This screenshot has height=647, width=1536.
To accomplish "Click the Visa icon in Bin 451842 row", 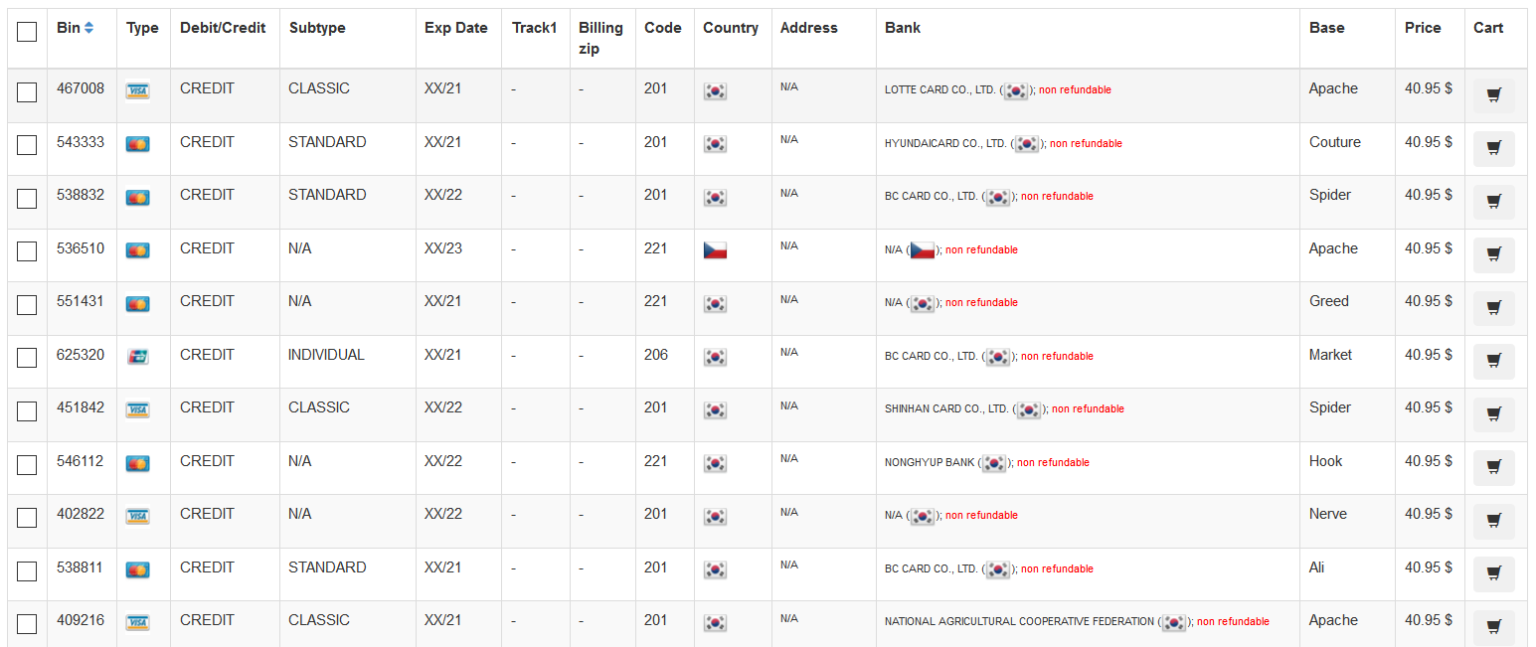I will point(138,409).
